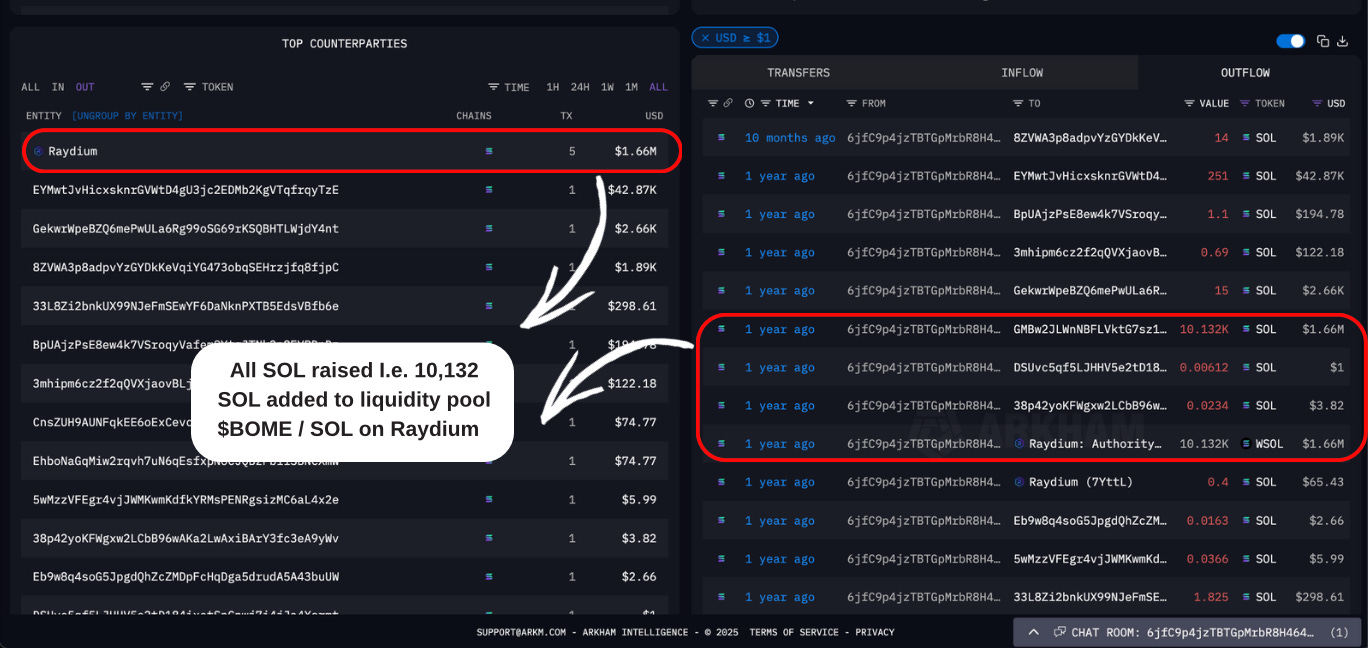Click Solana chain icon in $65.43 transfer row
The height and width of the screenshot is (648, 1368).
(x=721, y=482)
